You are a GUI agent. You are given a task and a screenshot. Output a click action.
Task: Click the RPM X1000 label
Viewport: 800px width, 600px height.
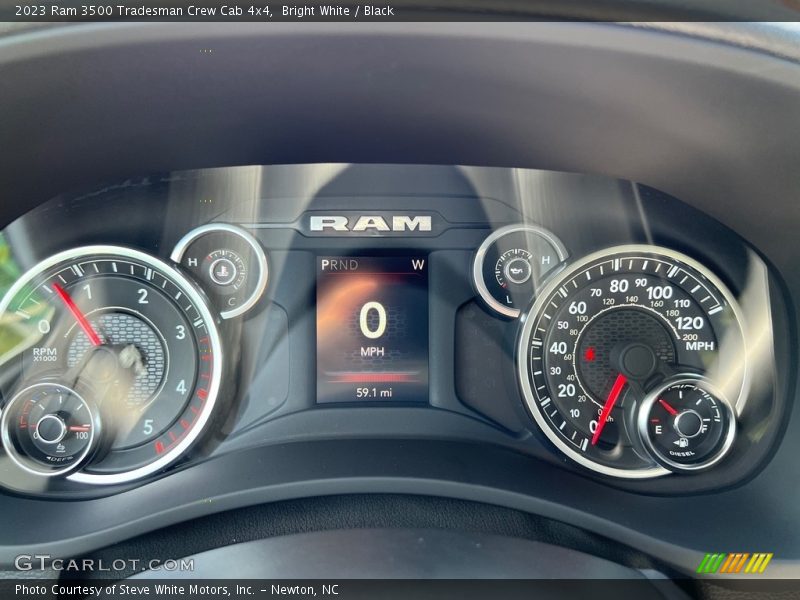click(45, 354)
